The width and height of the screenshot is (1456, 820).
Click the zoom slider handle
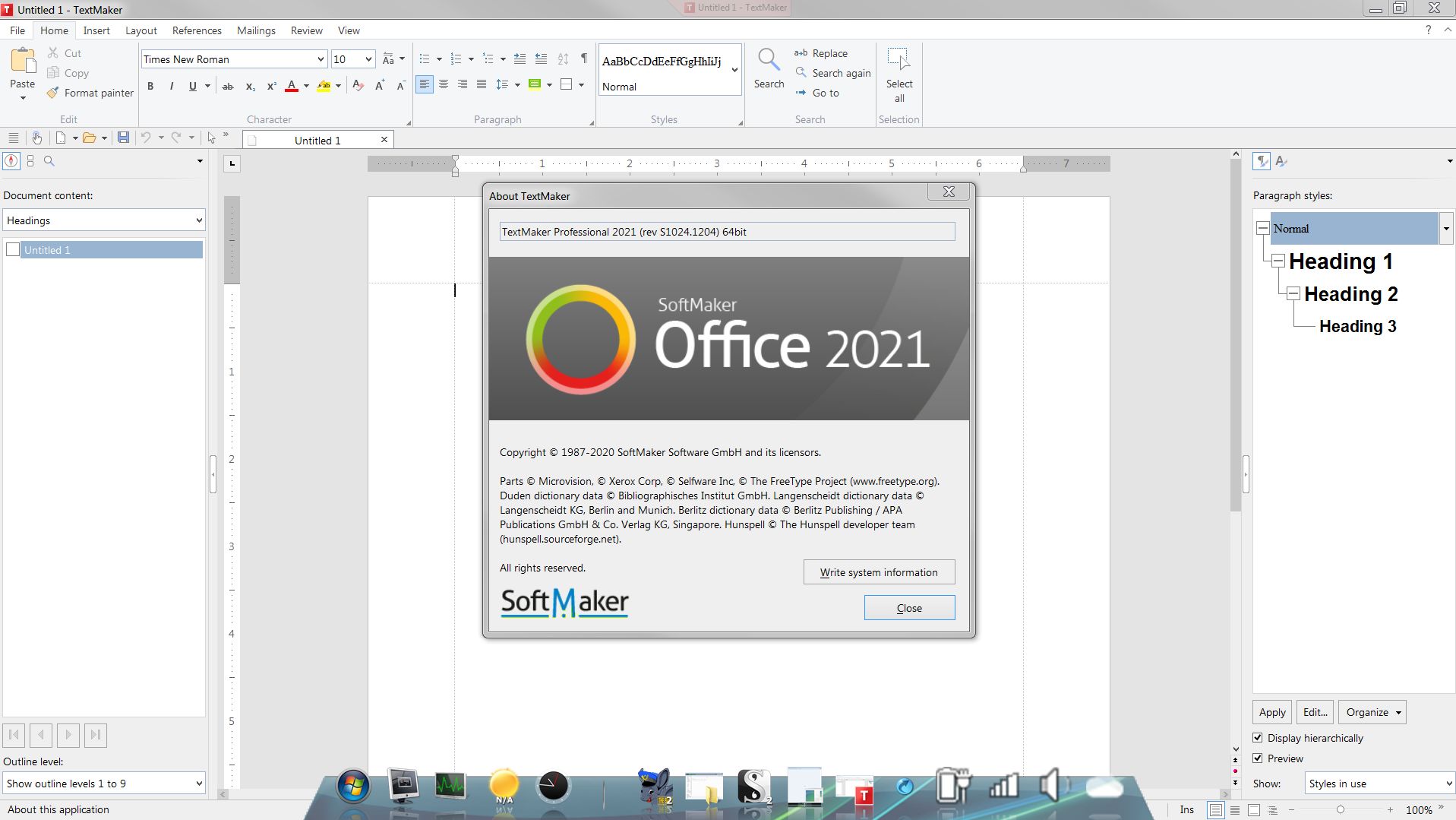1340,810
